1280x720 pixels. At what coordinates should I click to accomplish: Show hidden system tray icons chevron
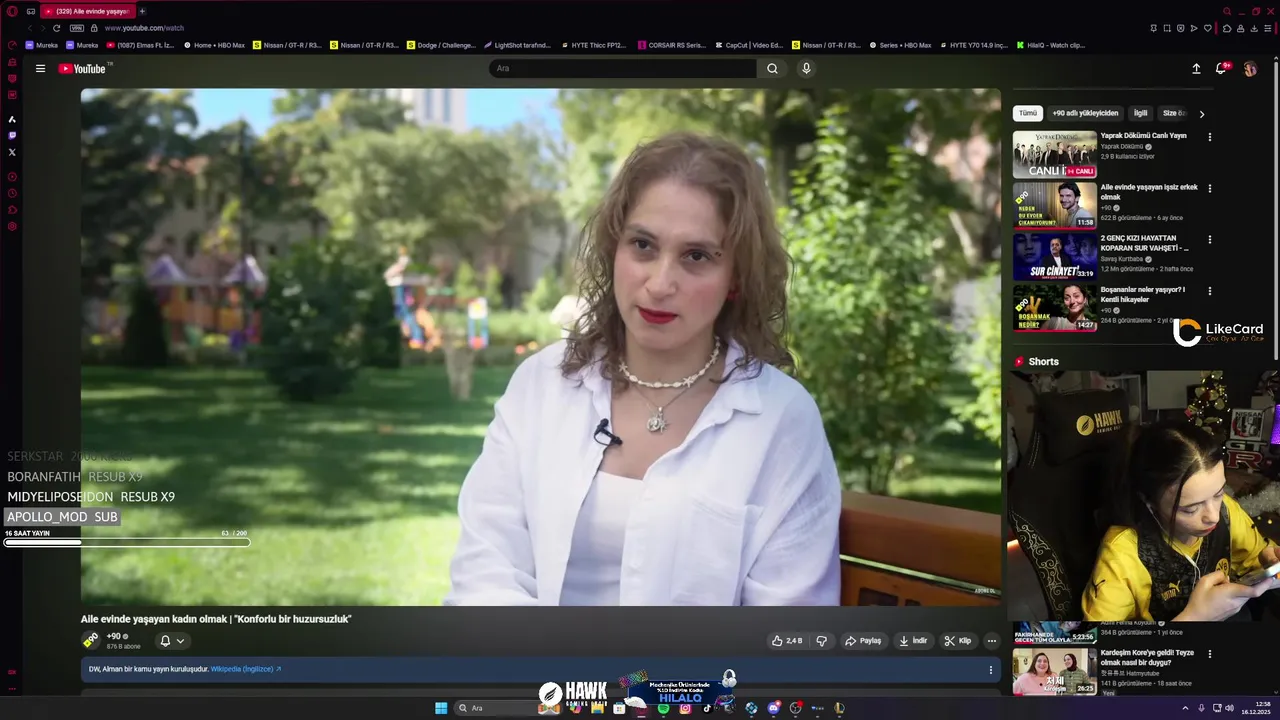click(x=1185, y=708)
